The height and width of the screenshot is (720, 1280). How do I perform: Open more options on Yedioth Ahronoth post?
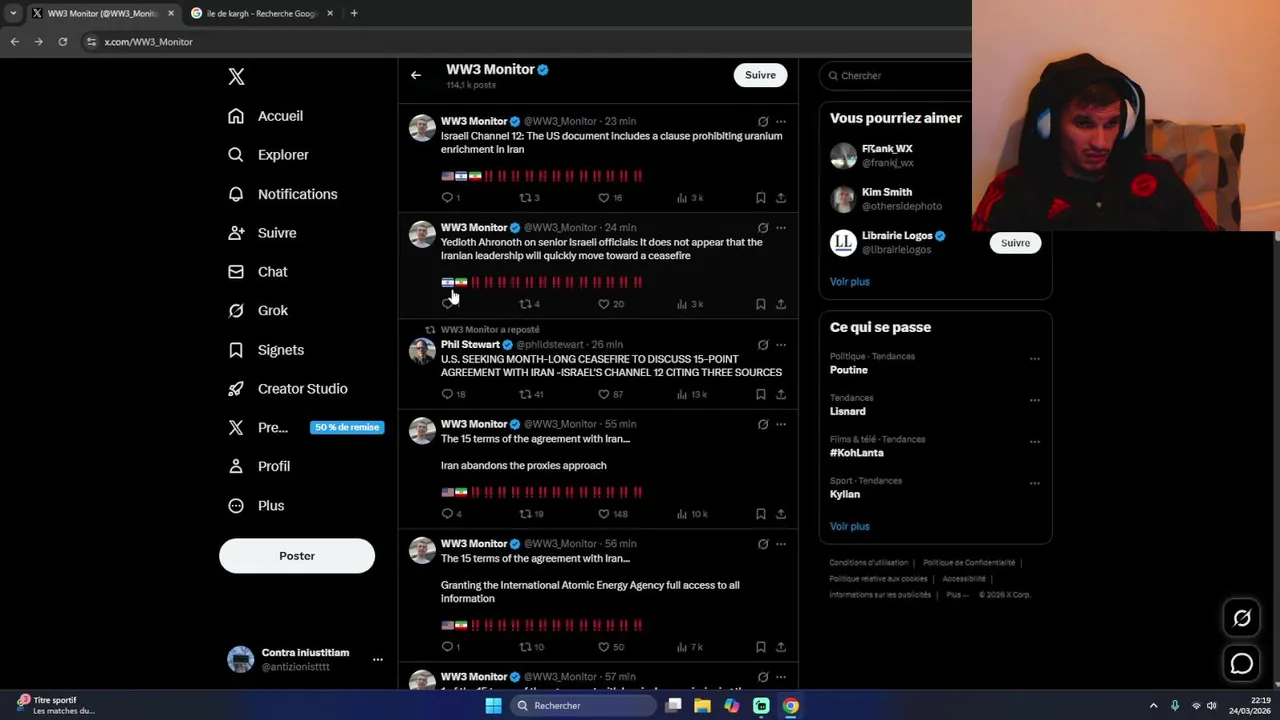click(781, 228)
